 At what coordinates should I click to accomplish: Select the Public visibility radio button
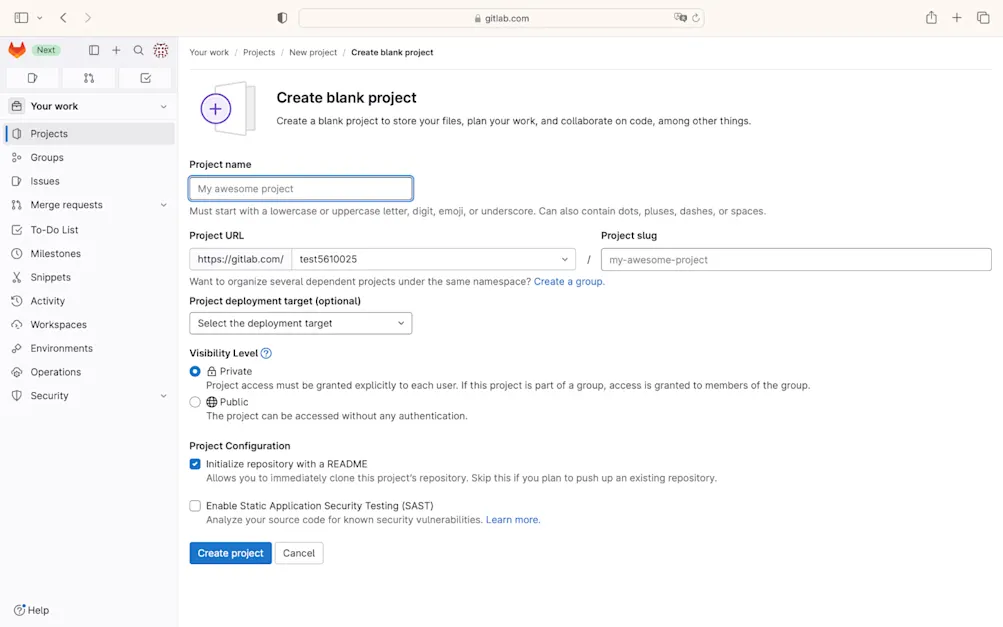point(196,402)
